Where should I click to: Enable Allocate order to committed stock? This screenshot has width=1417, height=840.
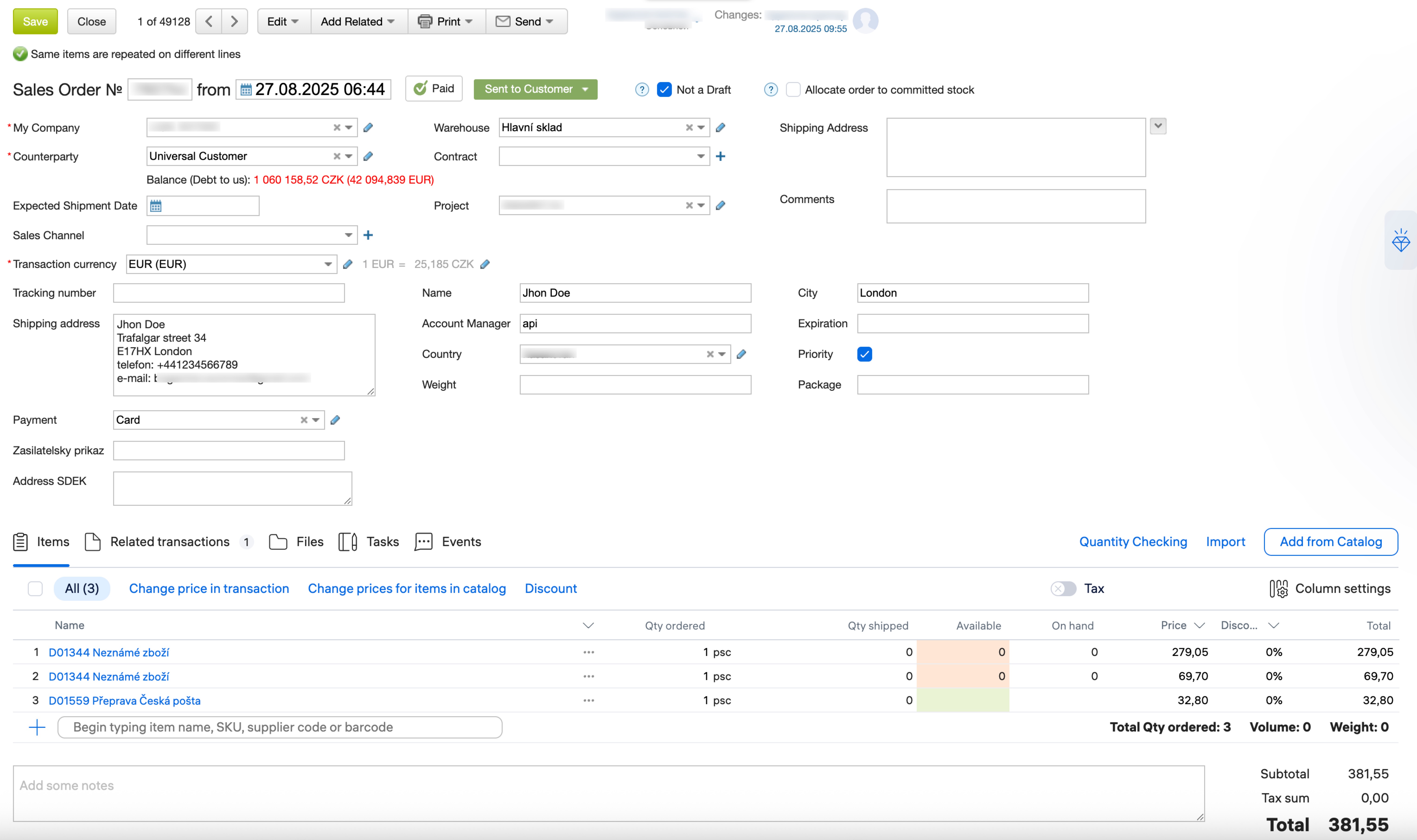point(793,90)
